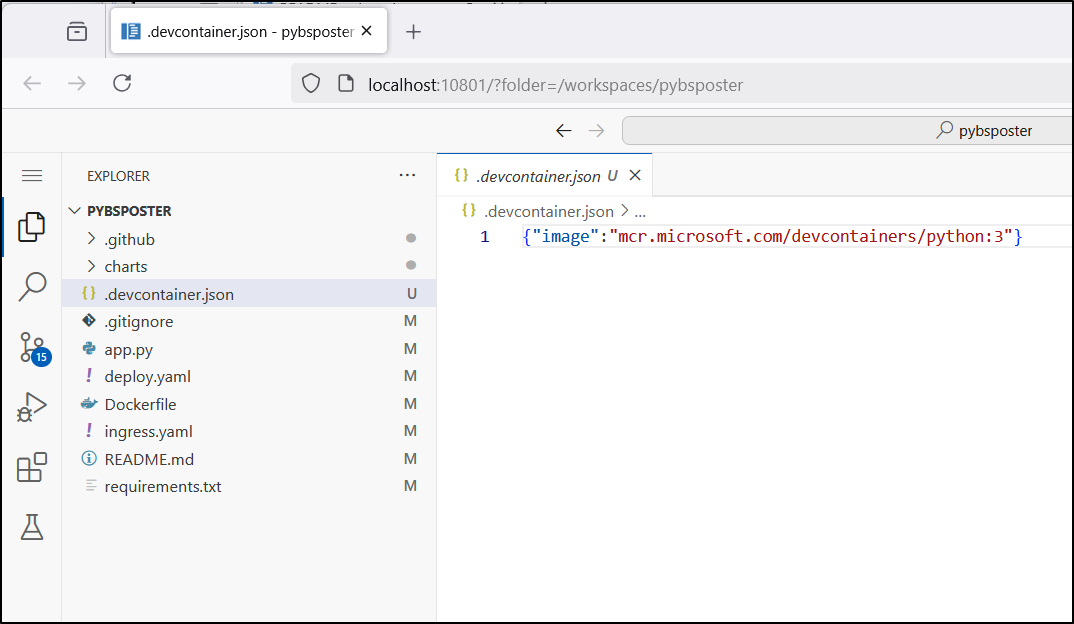The height and width of the screenshot is (624, 1074).
Task: Open Source Control with 15 changes
Action: (32, 347)
